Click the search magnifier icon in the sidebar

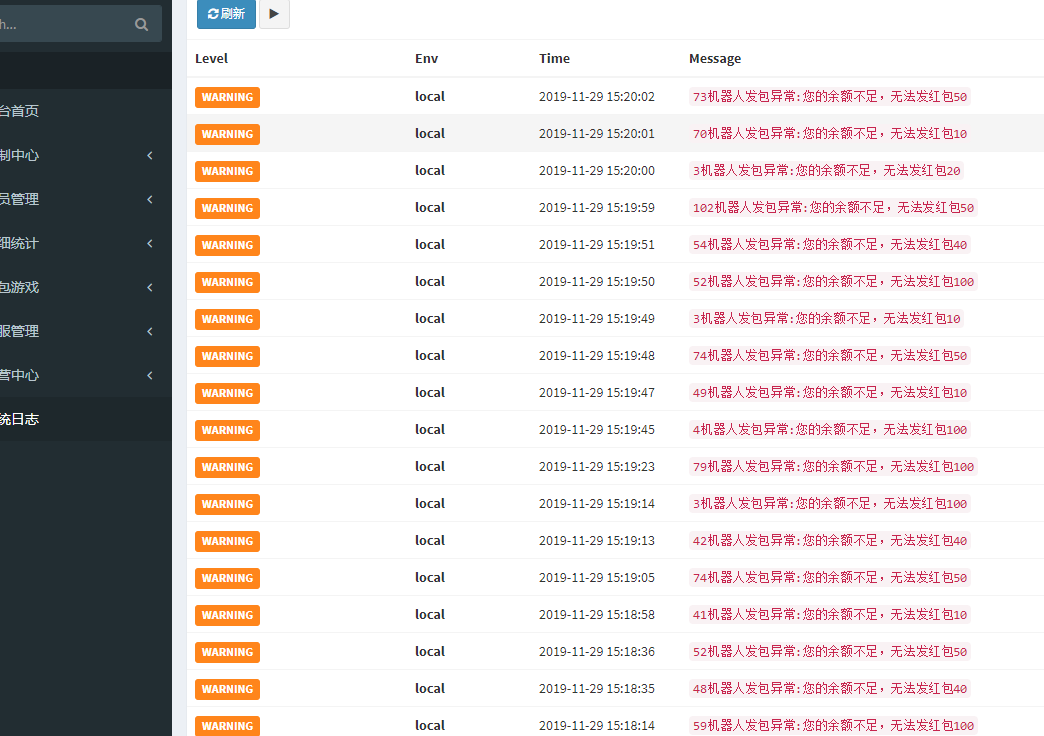[x=141, y=23]
